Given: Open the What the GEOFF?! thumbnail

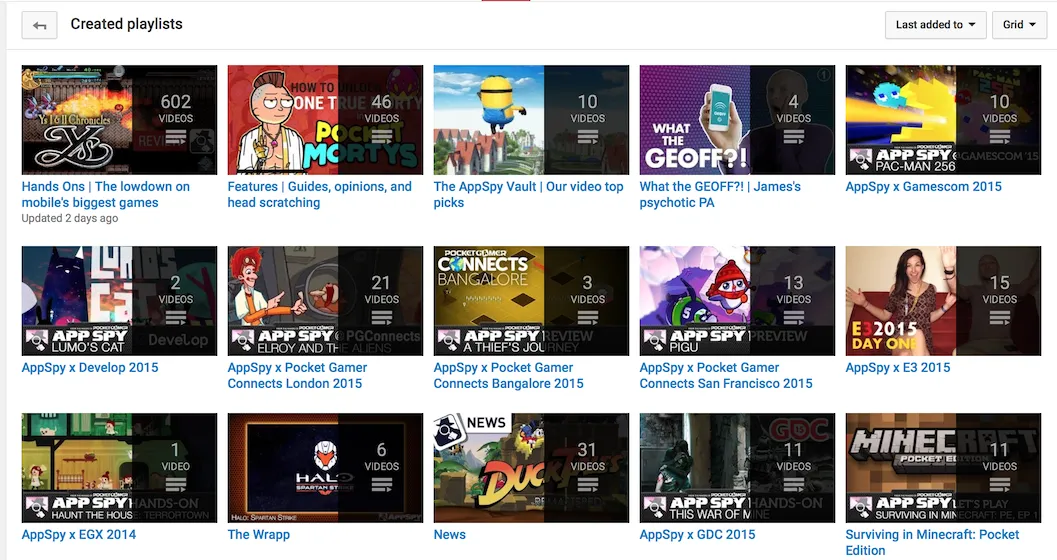Looking at the screenshot, I should point(737,120).
